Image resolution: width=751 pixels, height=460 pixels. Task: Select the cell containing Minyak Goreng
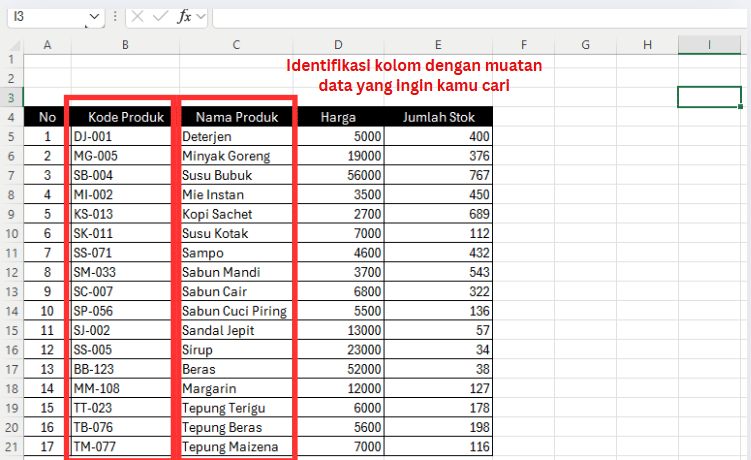pos(236,156)
